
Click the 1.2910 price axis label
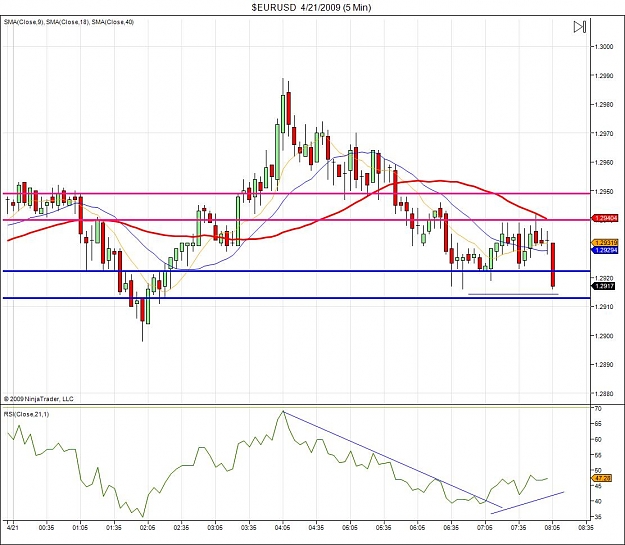(x=604, y=307)
